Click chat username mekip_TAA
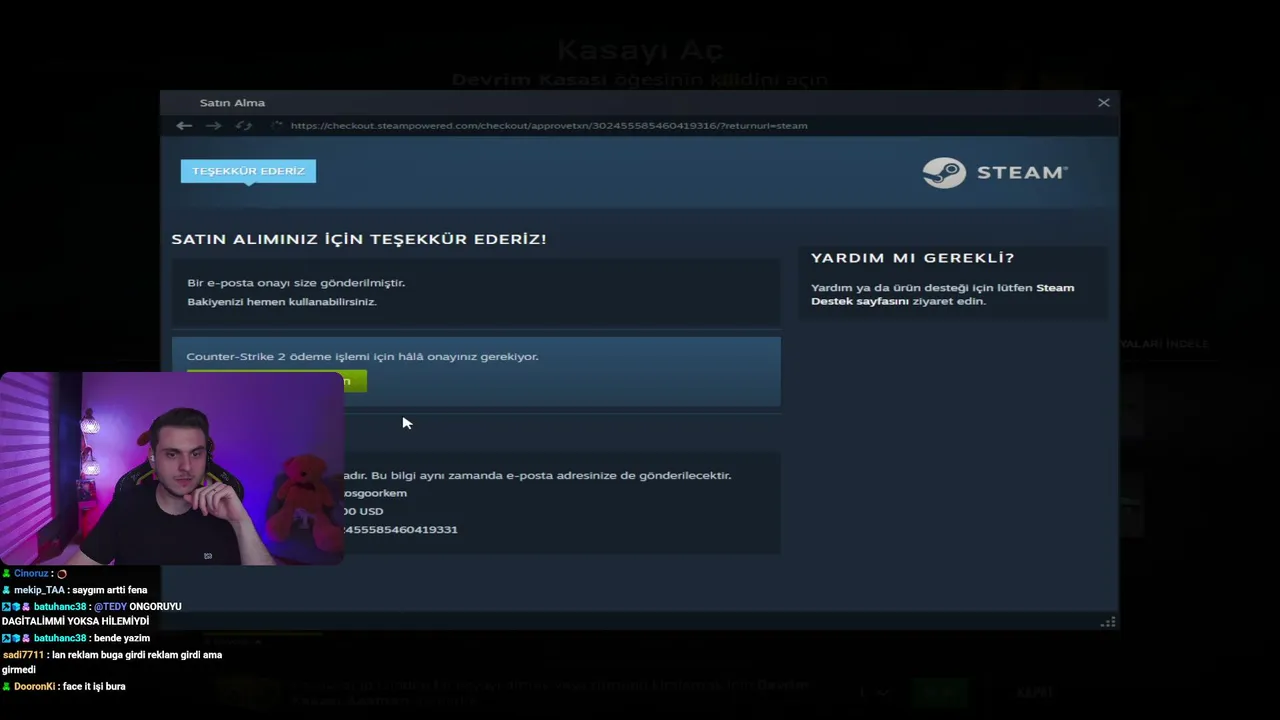The height and width of the screenshot is (720, 1280). click(x=39, y=590)
